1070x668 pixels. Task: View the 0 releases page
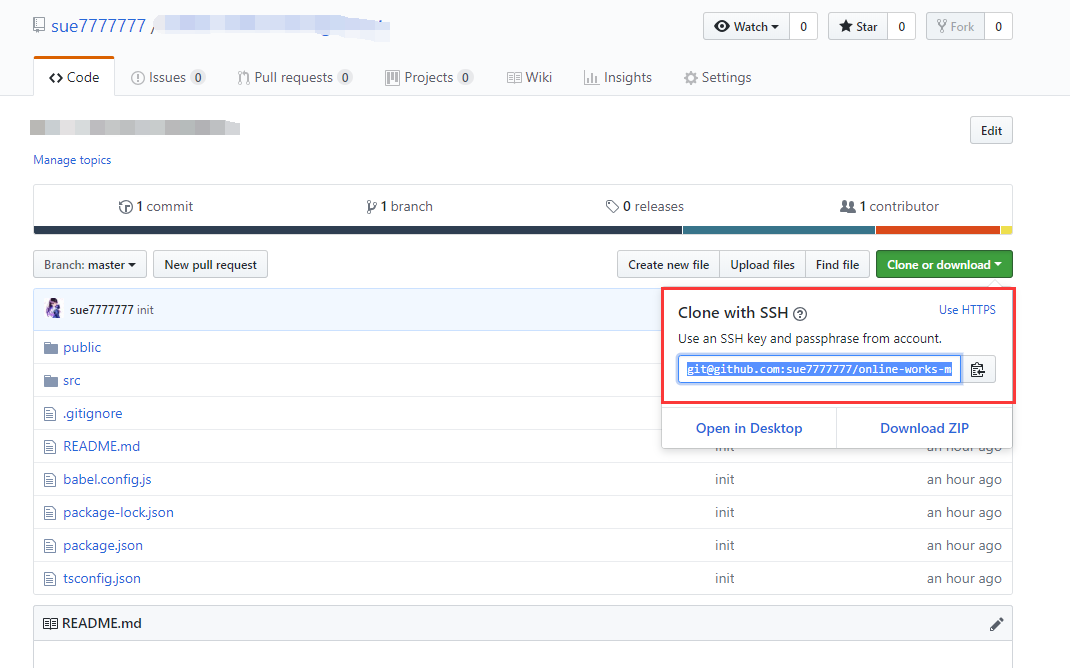point(644,206)
